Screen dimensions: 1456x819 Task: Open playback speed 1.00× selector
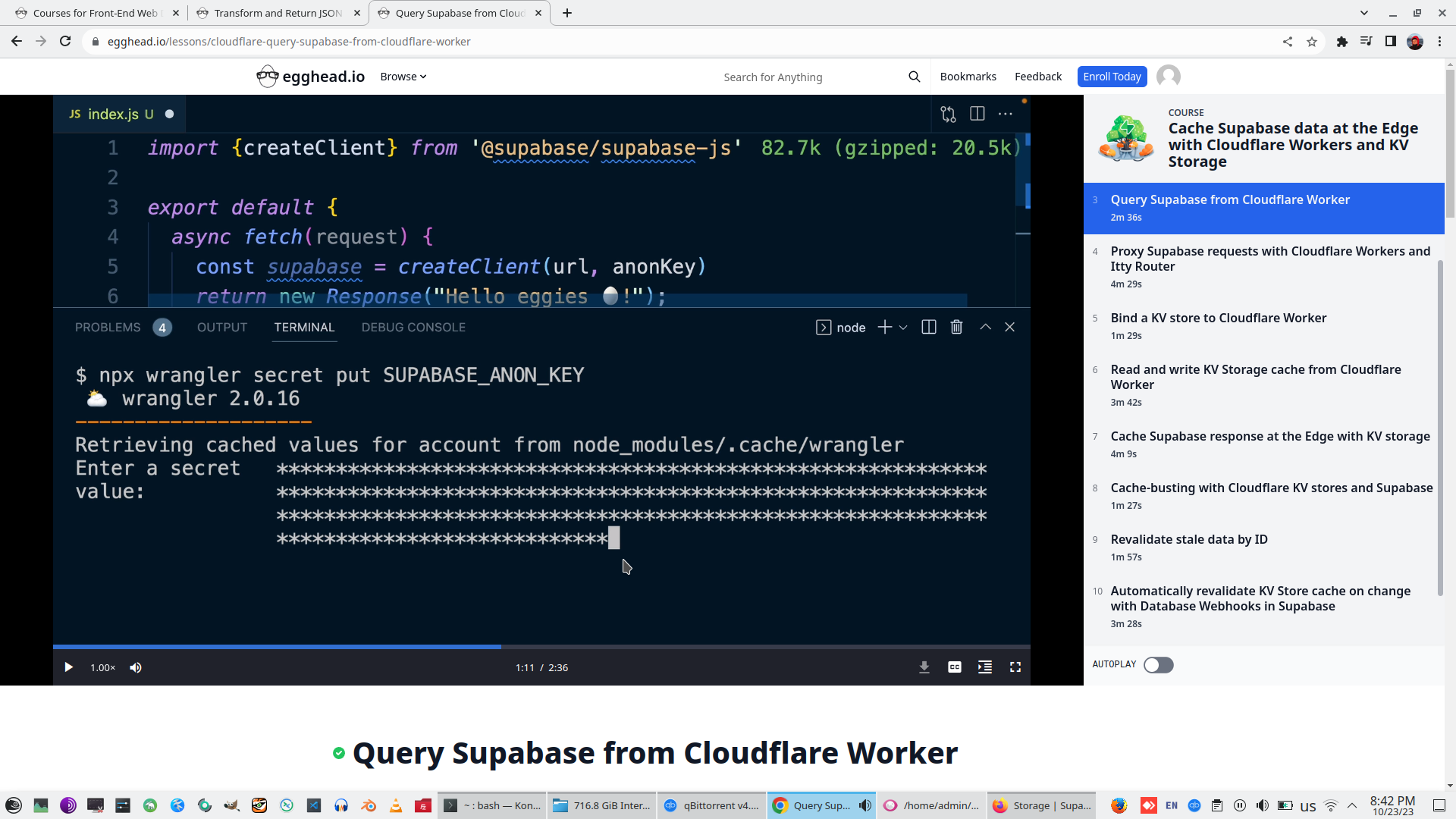(102, 667)
